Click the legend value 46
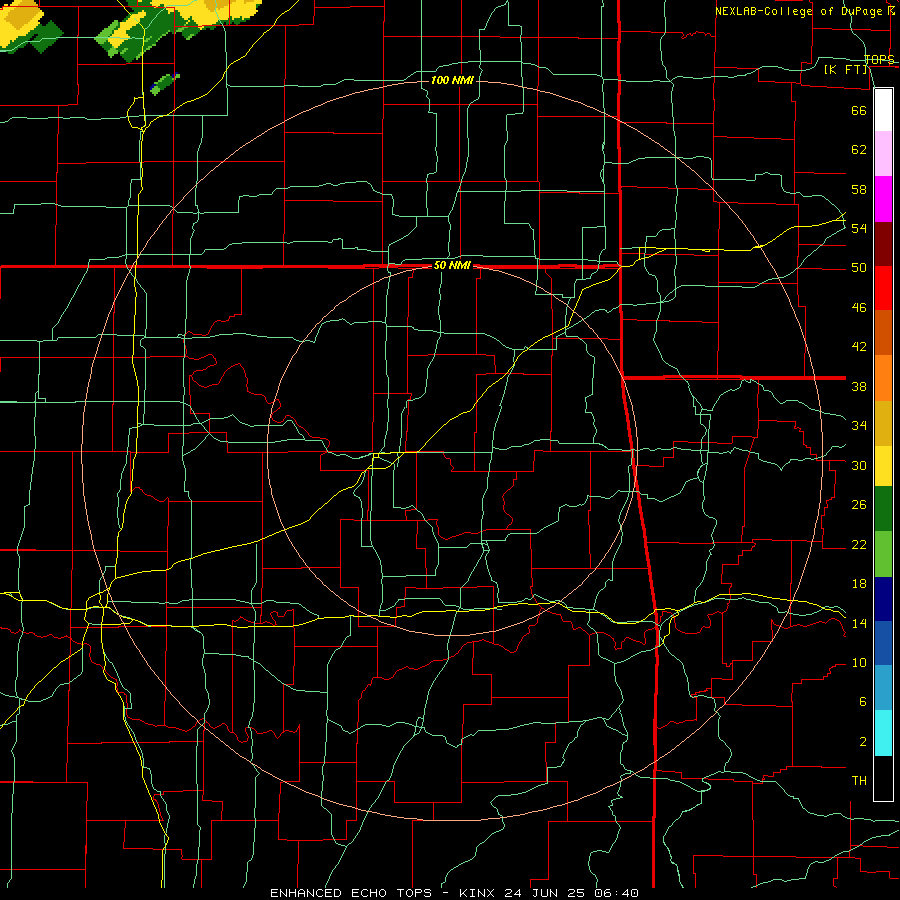Screen dimensions: 900x900 coord(859,308)
